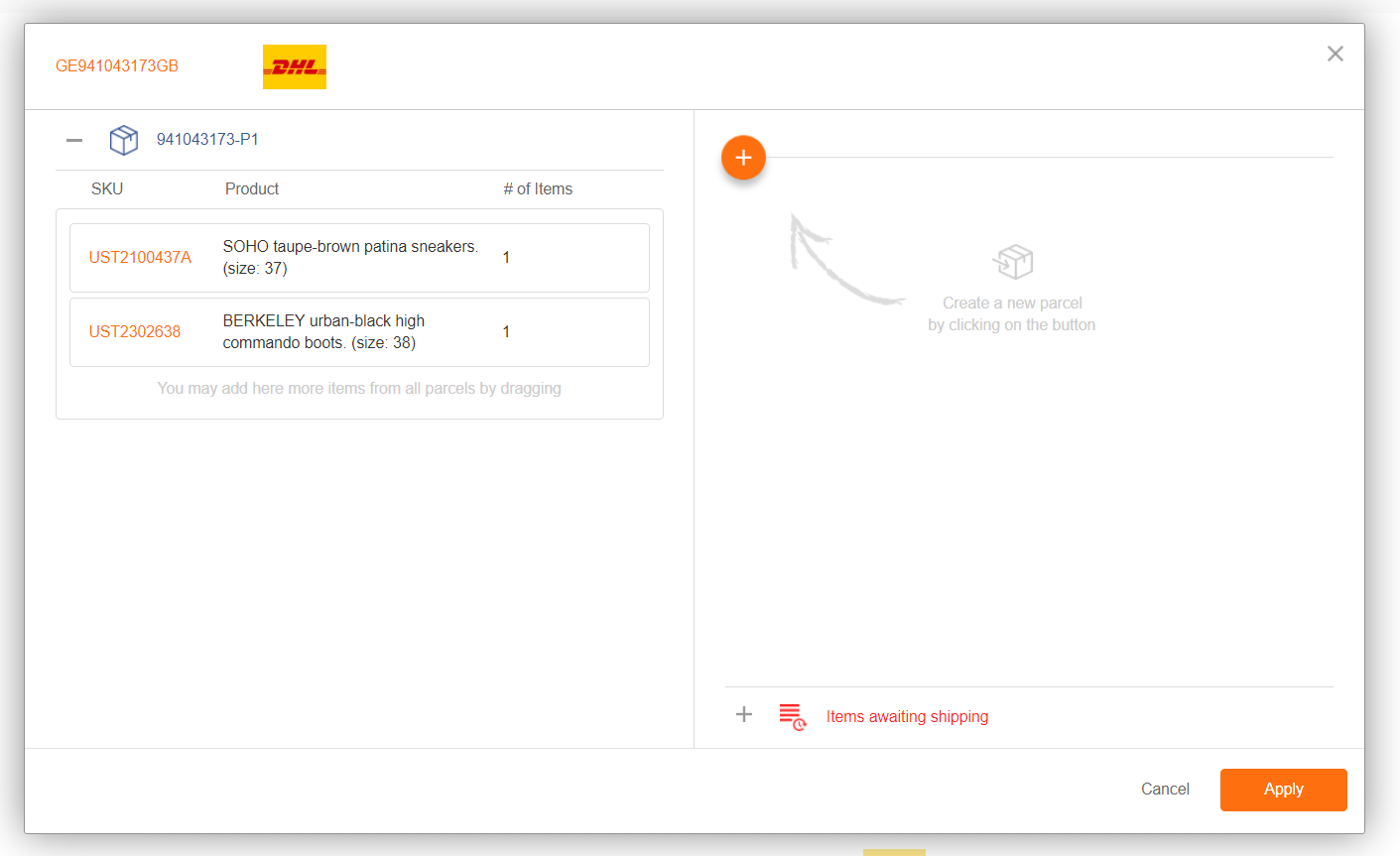The width and height of the screenshot is (1400, 856).
Task: Click the DHL carrier logo
Action: point(294,66)
